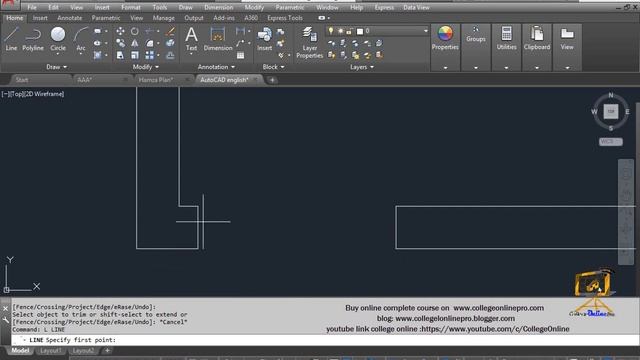Click the Leader annotation icon
The image size is (640, 360).
[x=240, y=43]
